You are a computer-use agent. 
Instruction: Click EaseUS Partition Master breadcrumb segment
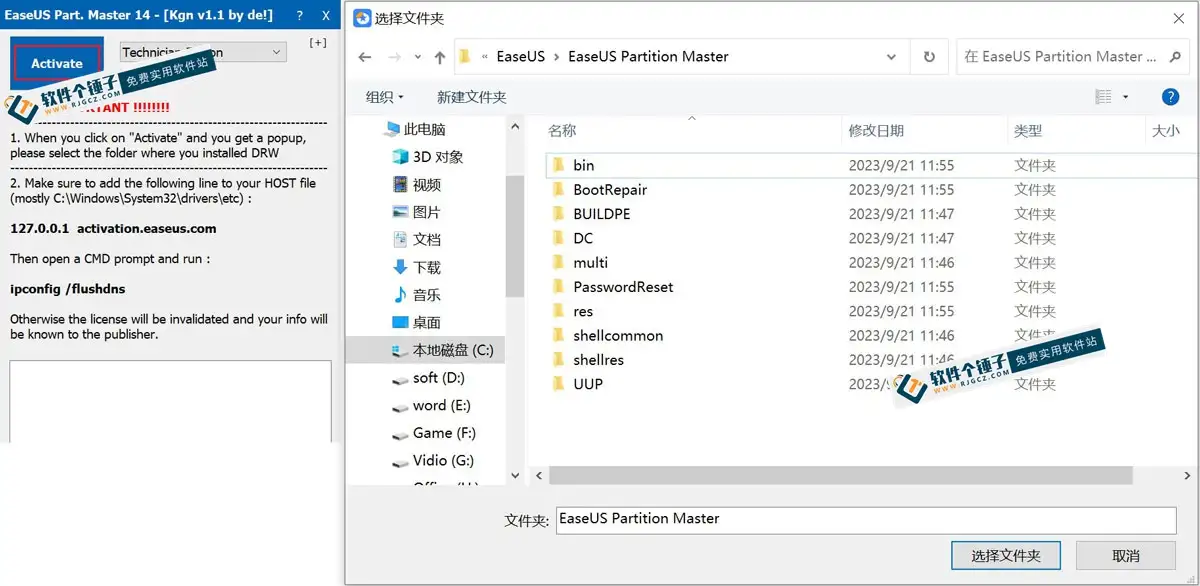(648, 57)
